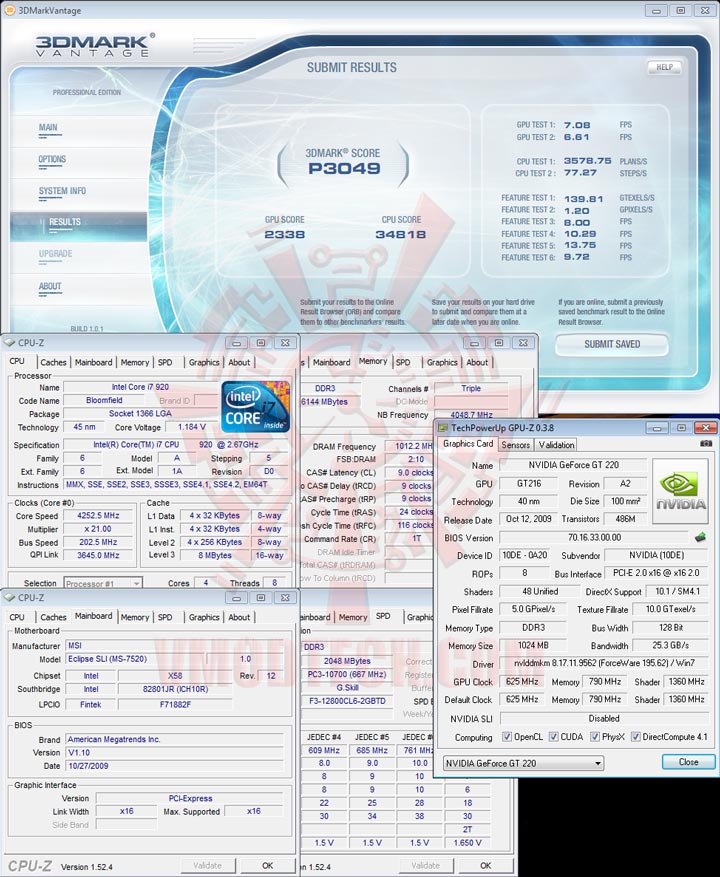Open Caches tab in CPU-Z mainboard window
The image size is (720, 877).
click(x=53, y=617)
